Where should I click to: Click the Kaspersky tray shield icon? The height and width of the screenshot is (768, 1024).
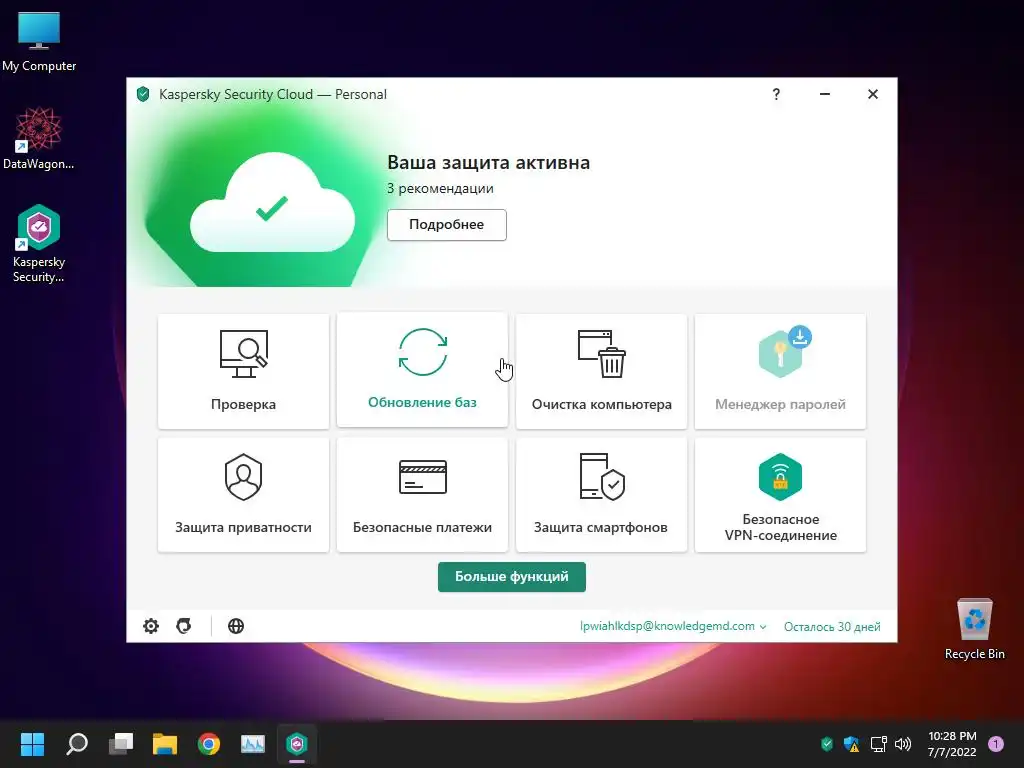click(827, 743)
